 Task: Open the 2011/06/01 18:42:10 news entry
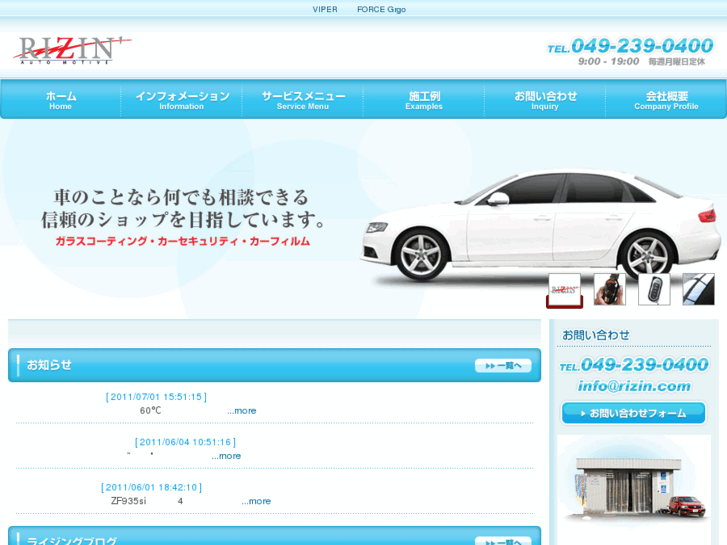(x=152, y=487)
